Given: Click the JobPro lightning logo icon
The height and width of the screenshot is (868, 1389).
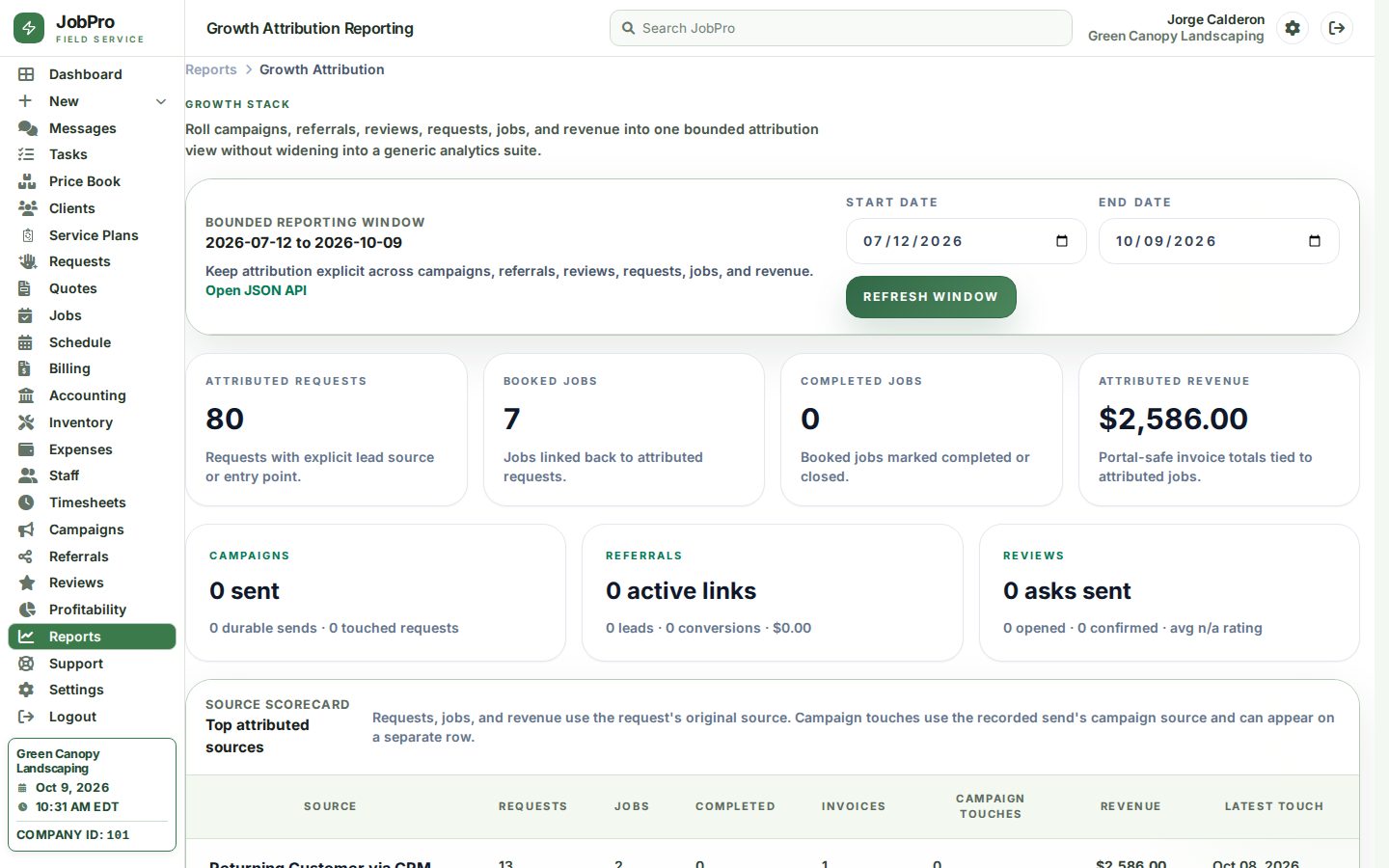Looking at the screenshot, I should point(29,28).
